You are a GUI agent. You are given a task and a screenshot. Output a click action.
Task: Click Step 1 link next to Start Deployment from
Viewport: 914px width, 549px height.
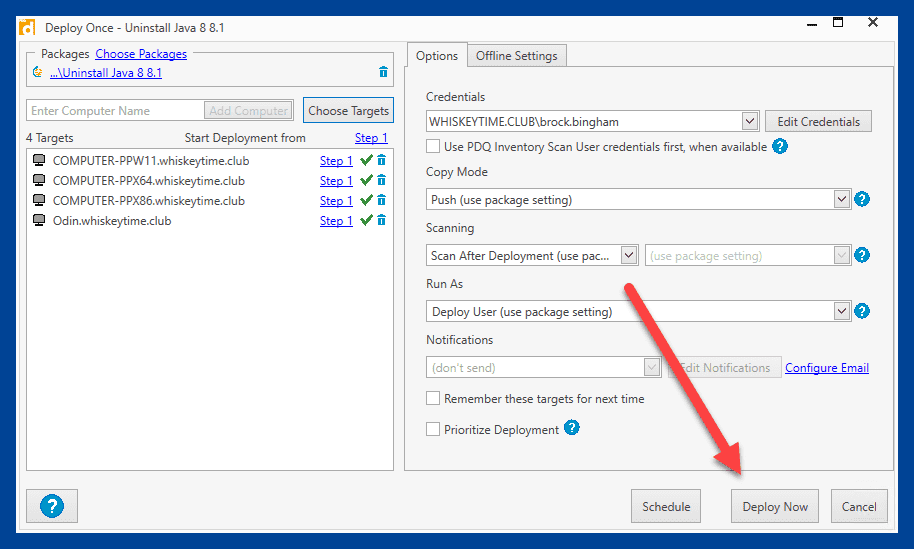[371, 138]
